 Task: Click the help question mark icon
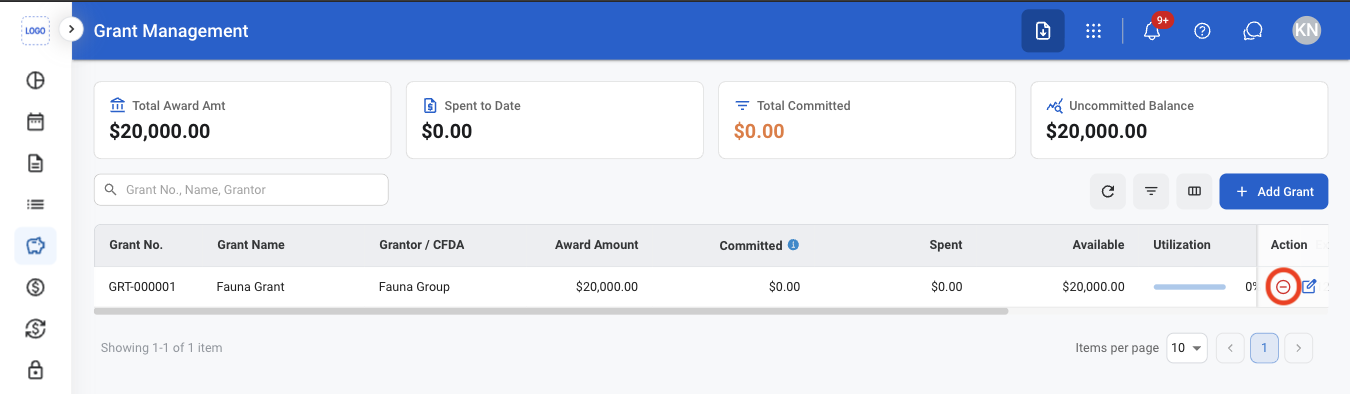[1203, 31]
